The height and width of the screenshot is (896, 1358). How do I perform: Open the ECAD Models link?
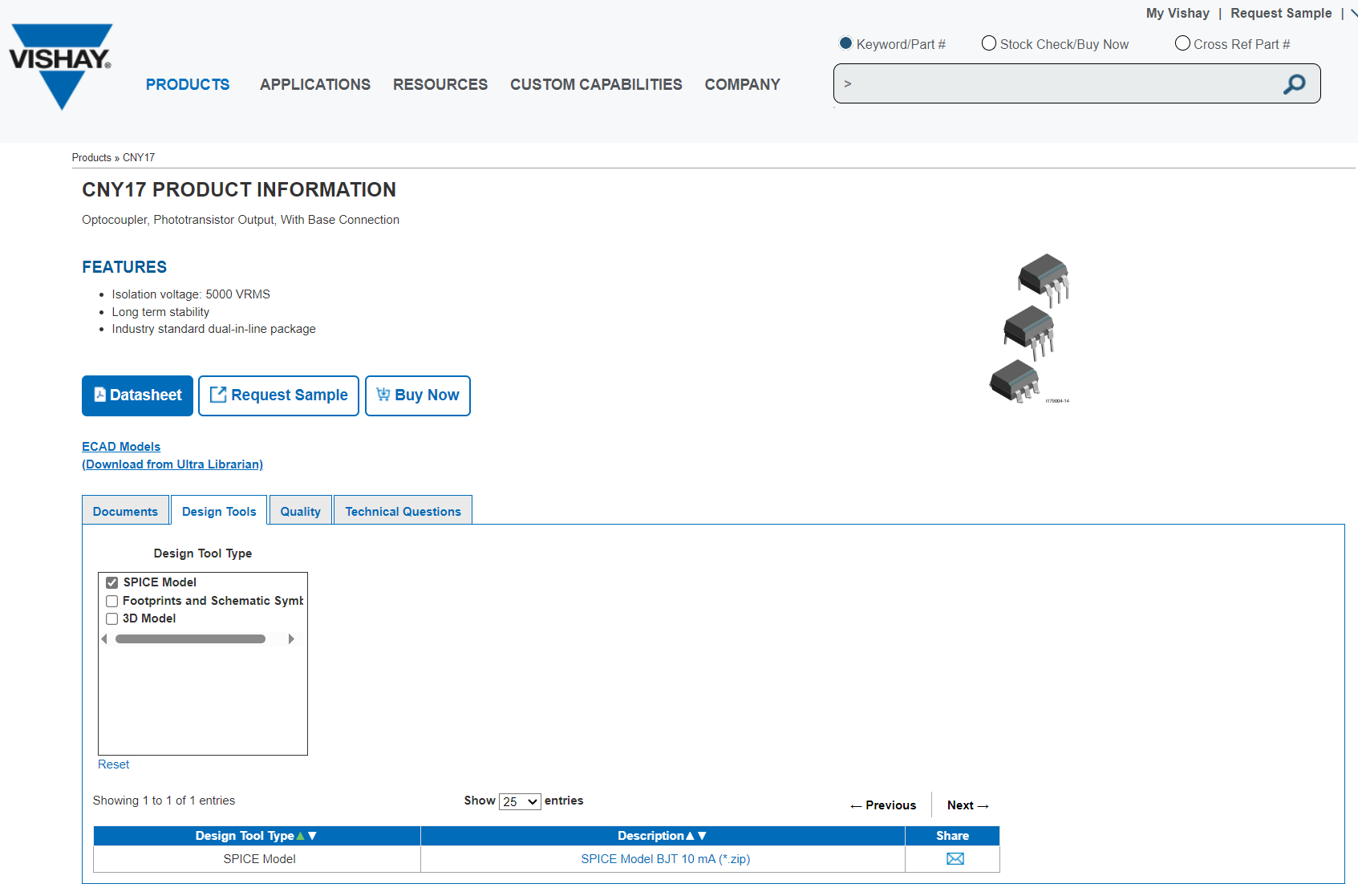coord(121,447)
